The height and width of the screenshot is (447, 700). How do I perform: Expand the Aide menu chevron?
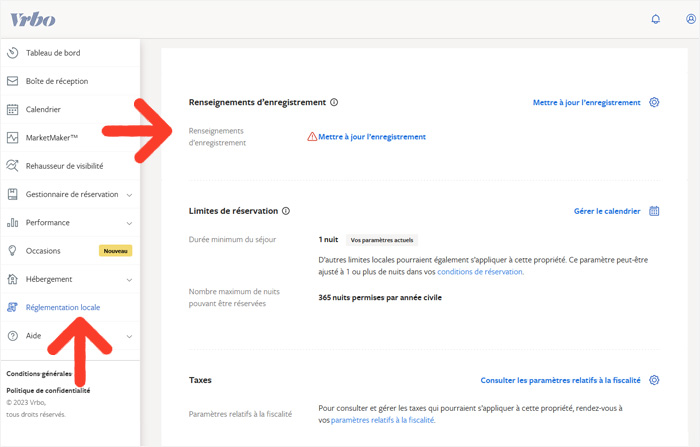(129, 336)
